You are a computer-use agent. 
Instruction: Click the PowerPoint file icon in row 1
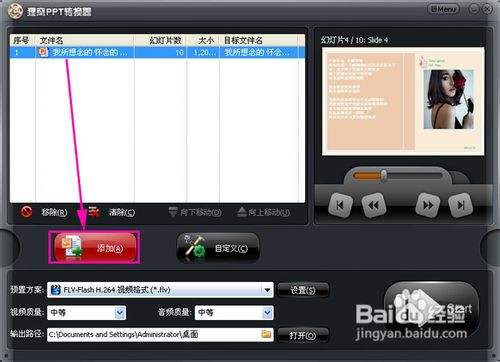click(x=43, y=52)
